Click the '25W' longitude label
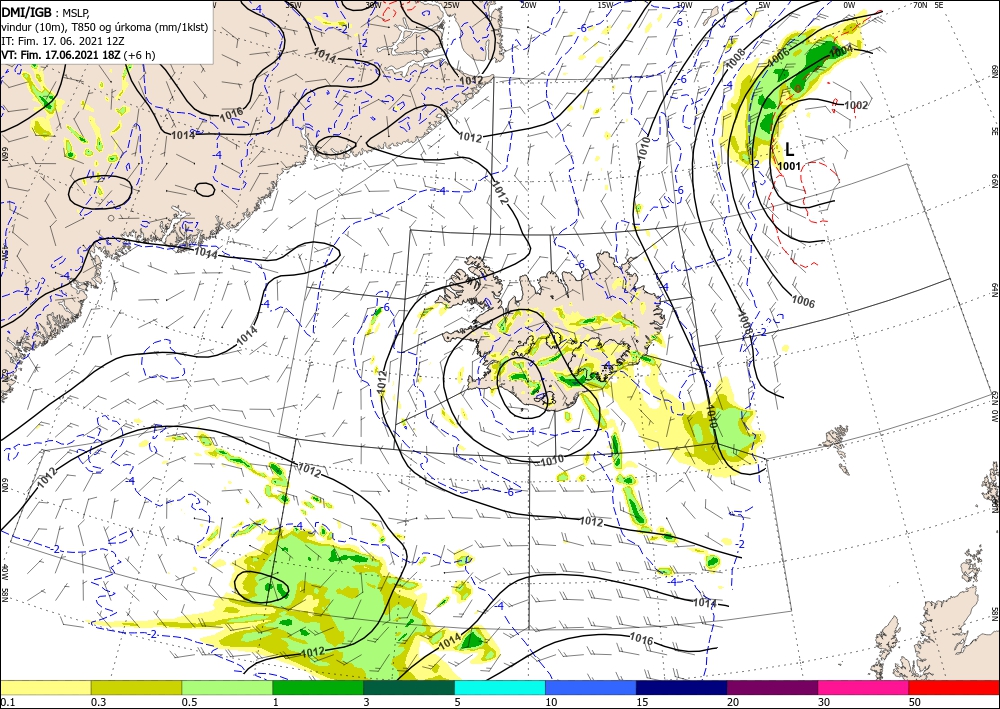 (450, 5)
